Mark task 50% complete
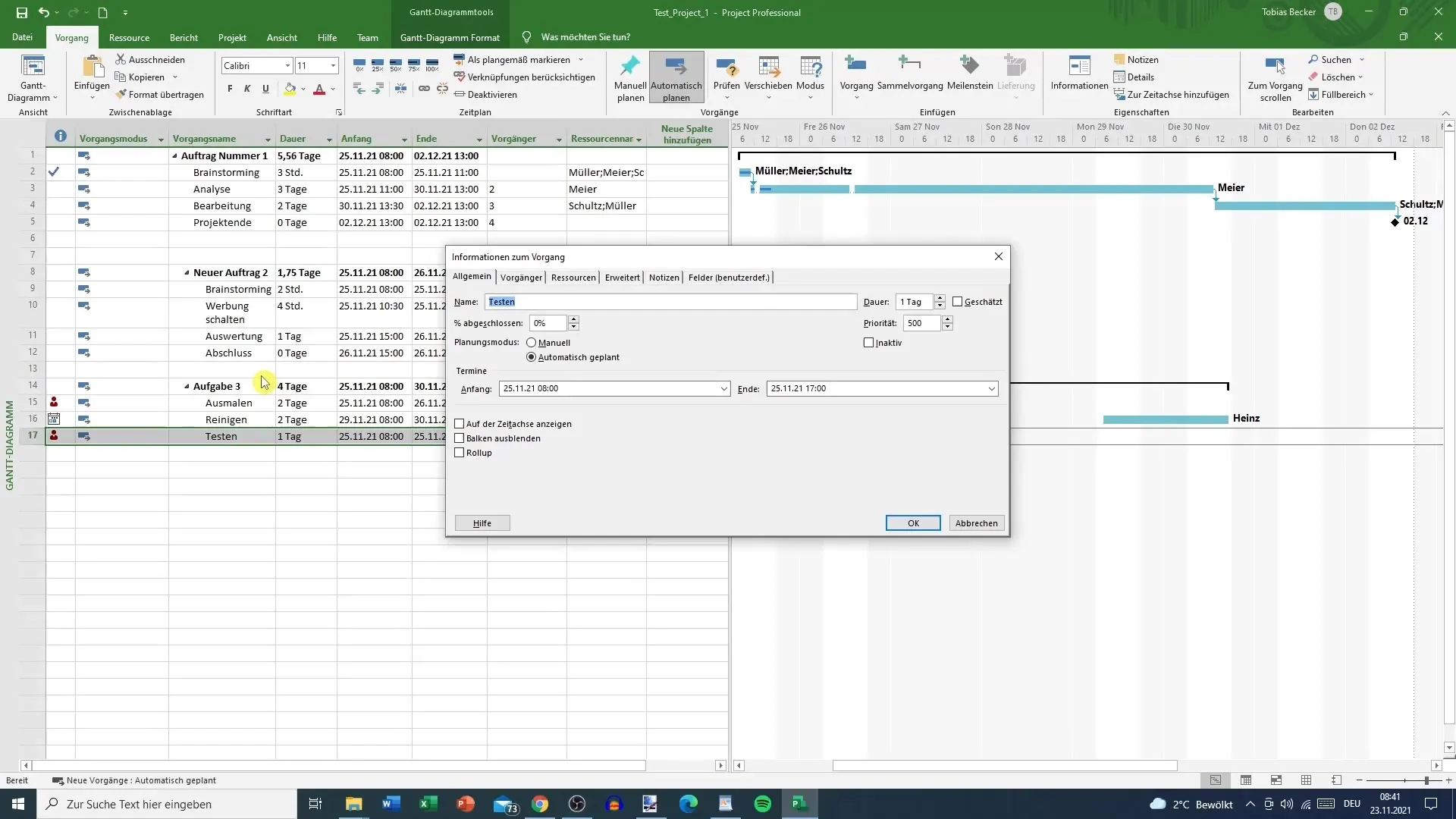The image size is (1456, 819). [396, 65]
